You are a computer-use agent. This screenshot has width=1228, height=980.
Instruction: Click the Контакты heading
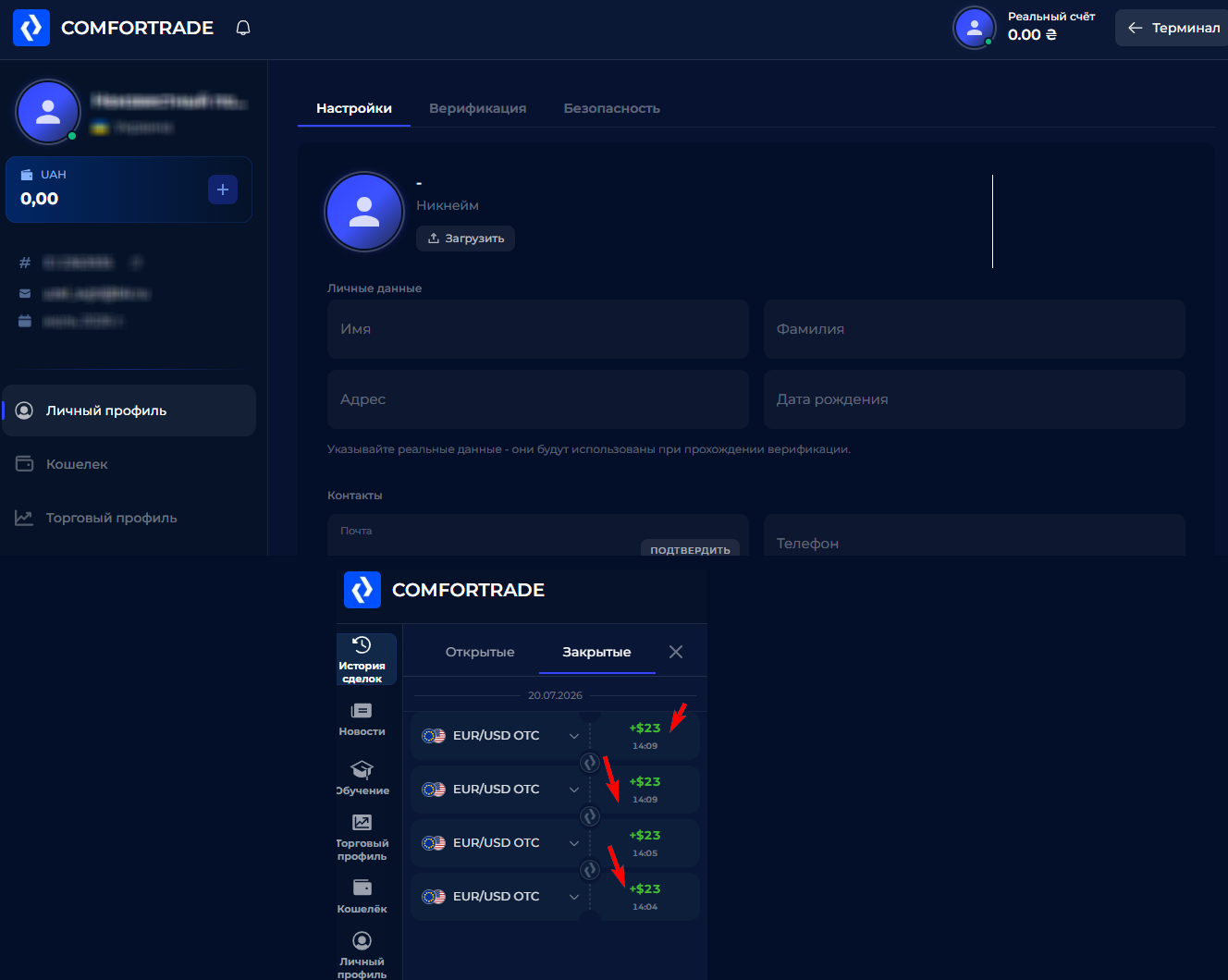point(355,496)
